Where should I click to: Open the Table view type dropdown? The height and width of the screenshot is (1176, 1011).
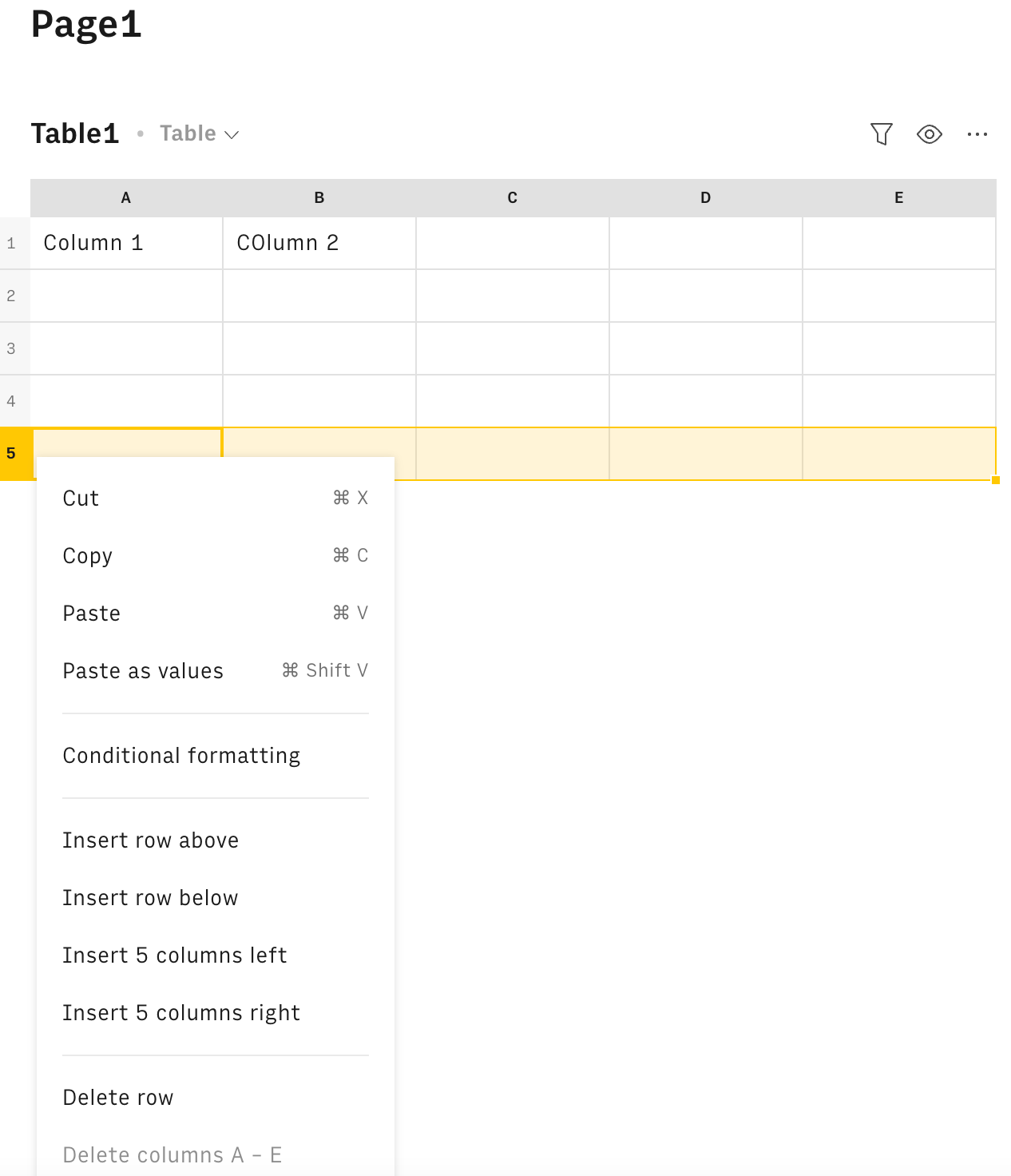tap(198, 133)
